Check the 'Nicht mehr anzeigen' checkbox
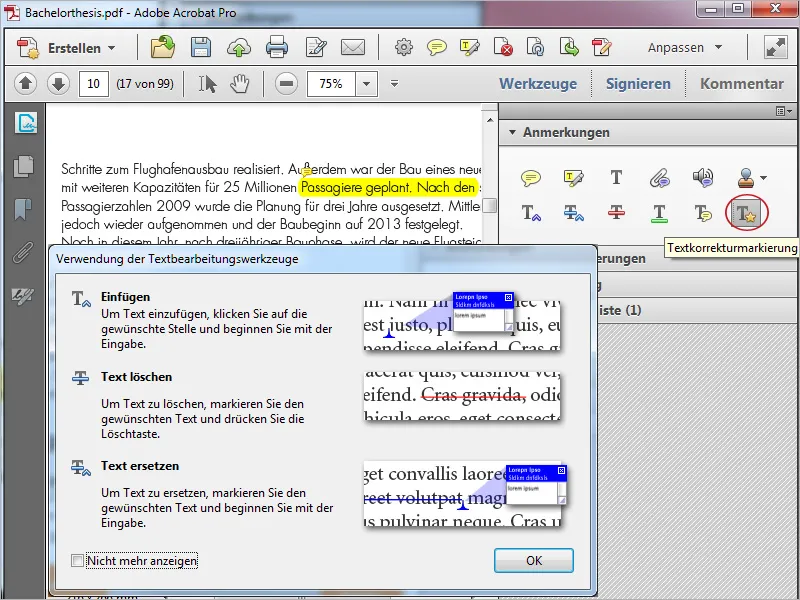This screenshot has height=600, width=800. tap(77, 561)
